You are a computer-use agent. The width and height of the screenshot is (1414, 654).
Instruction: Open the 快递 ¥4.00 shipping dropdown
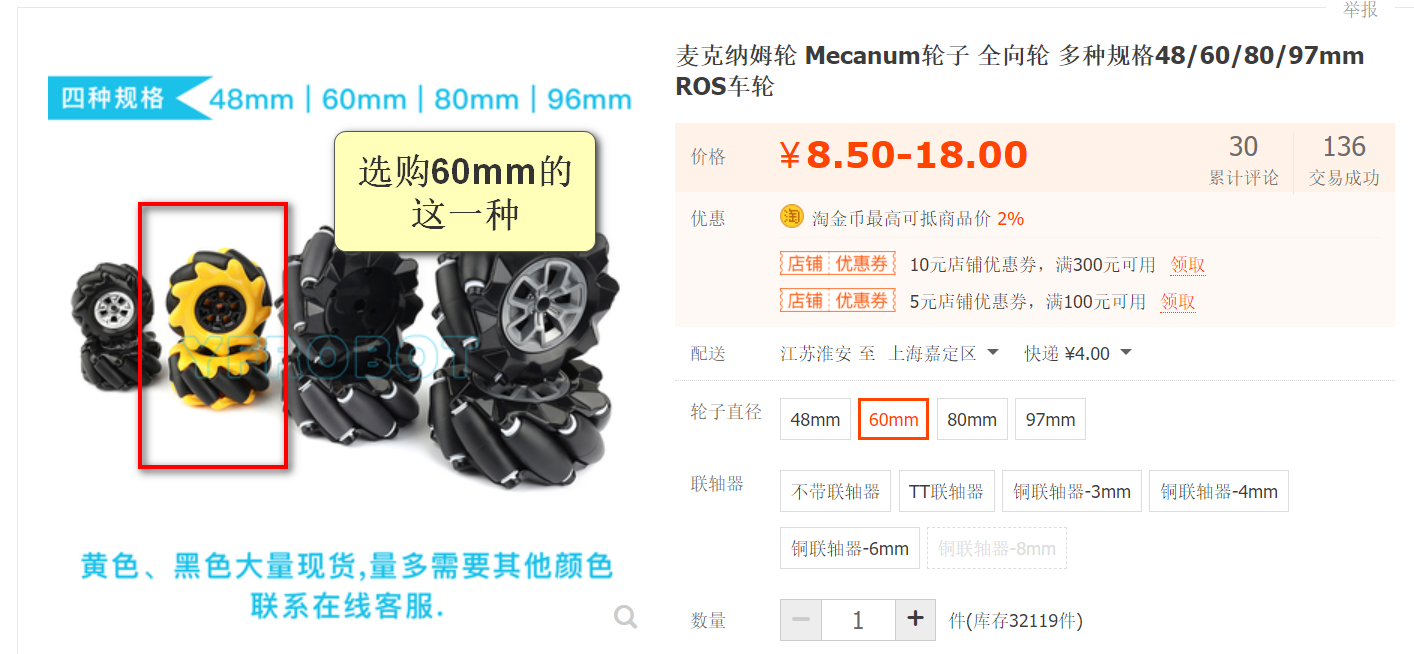point(1078,353)
